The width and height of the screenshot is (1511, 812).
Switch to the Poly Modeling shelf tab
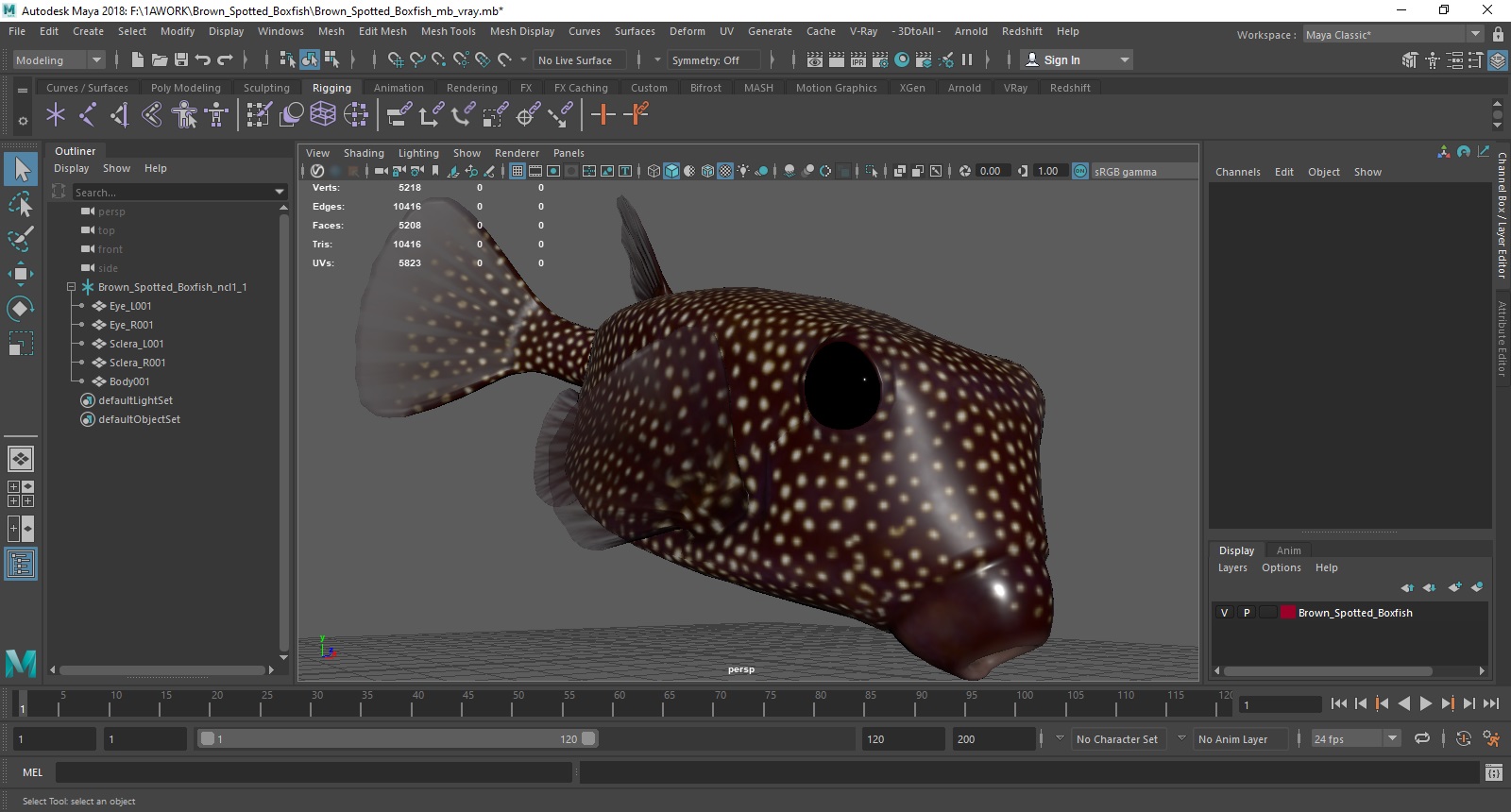tap(185, 88)
